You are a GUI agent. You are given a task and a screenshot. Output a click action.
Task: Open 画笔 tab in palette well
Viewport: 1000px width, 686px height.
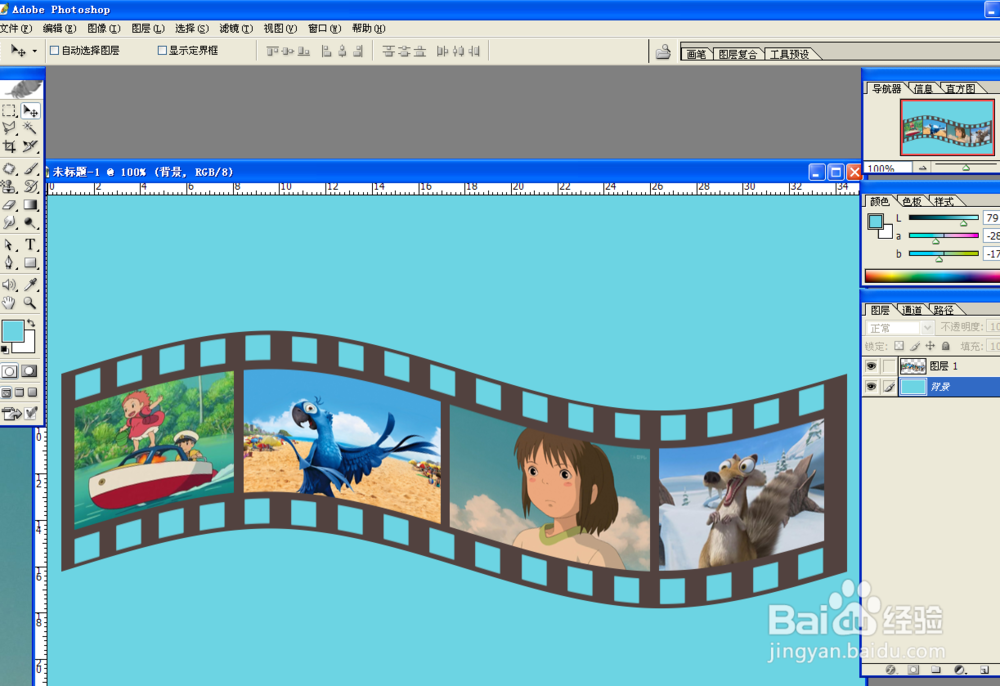[x=696, y=54]
